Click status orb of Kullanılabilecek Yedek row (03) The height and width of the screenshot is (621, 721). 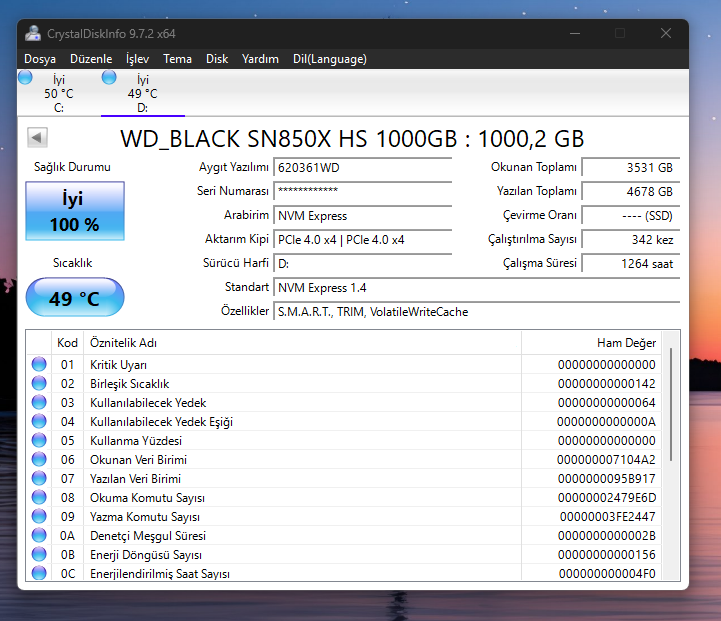(39, 402)
